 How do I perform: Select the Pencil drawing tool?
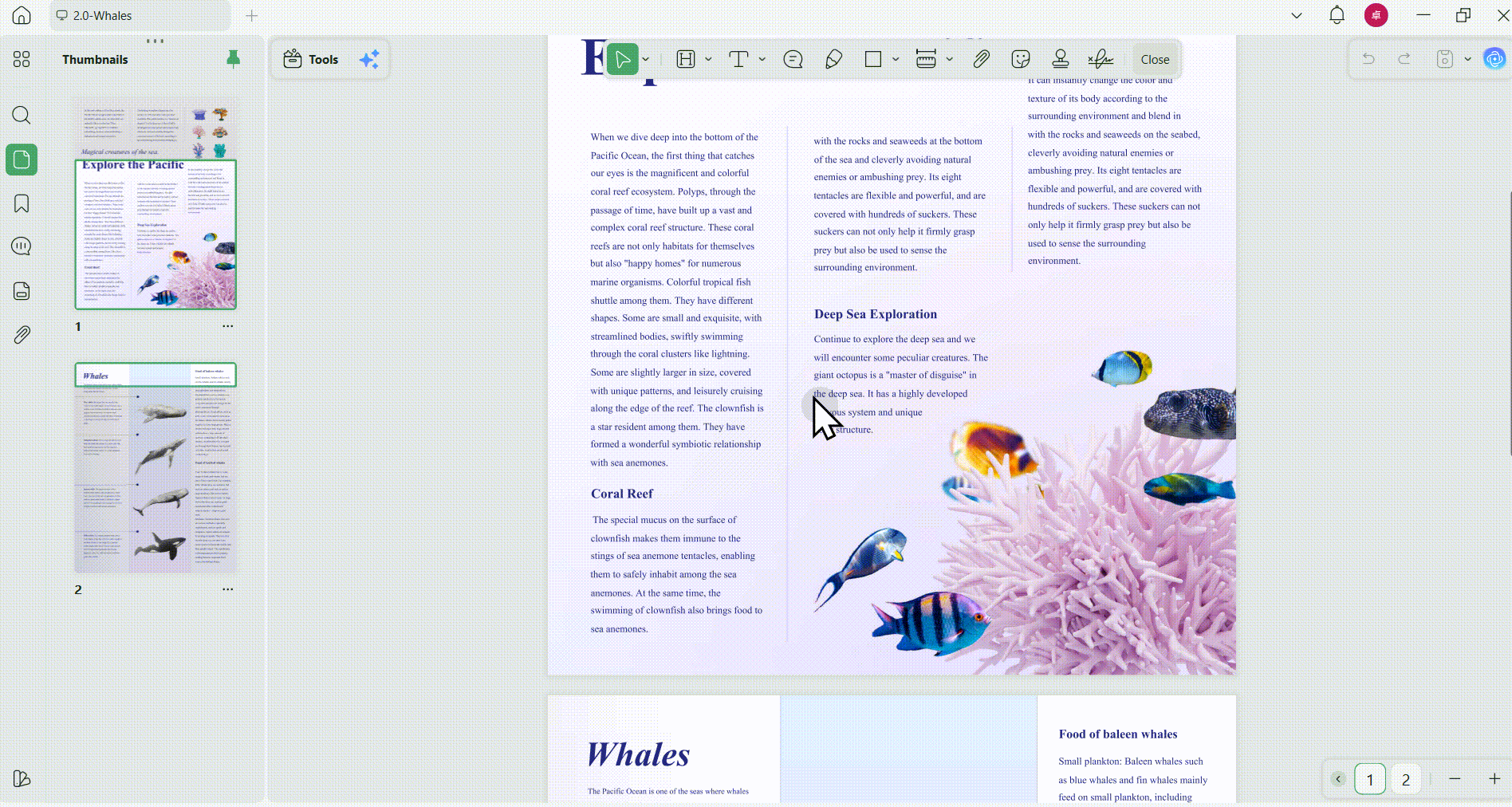pos(833,59)
